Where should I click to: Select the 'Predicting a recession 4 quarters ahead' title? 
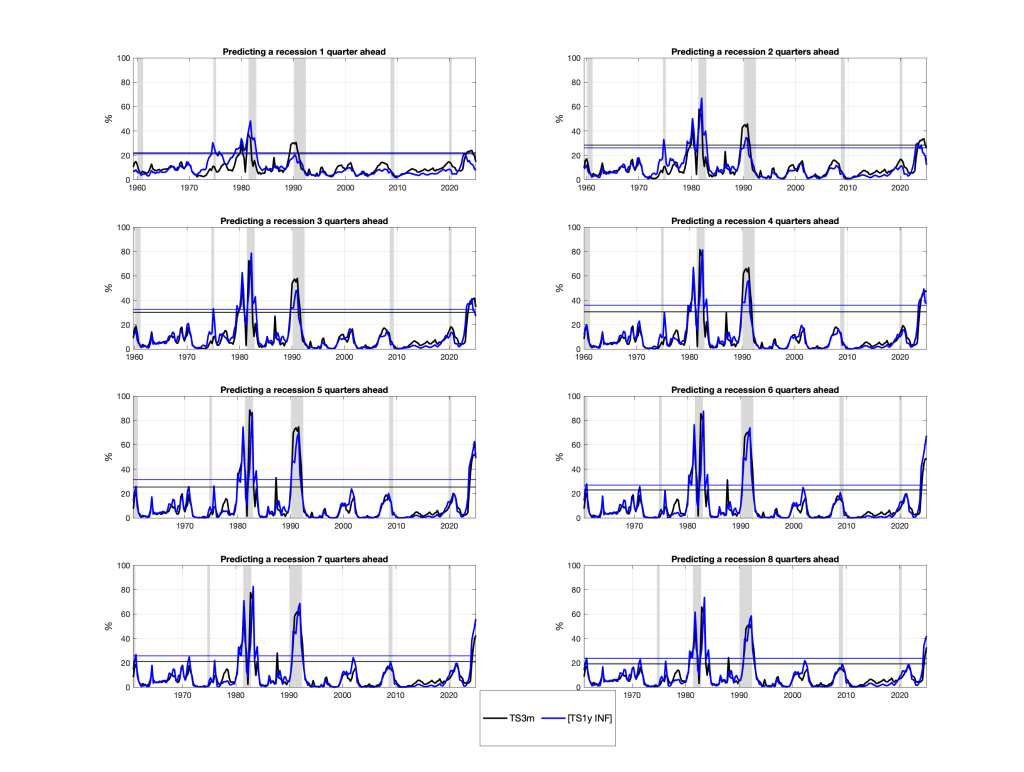click(755, 221)
